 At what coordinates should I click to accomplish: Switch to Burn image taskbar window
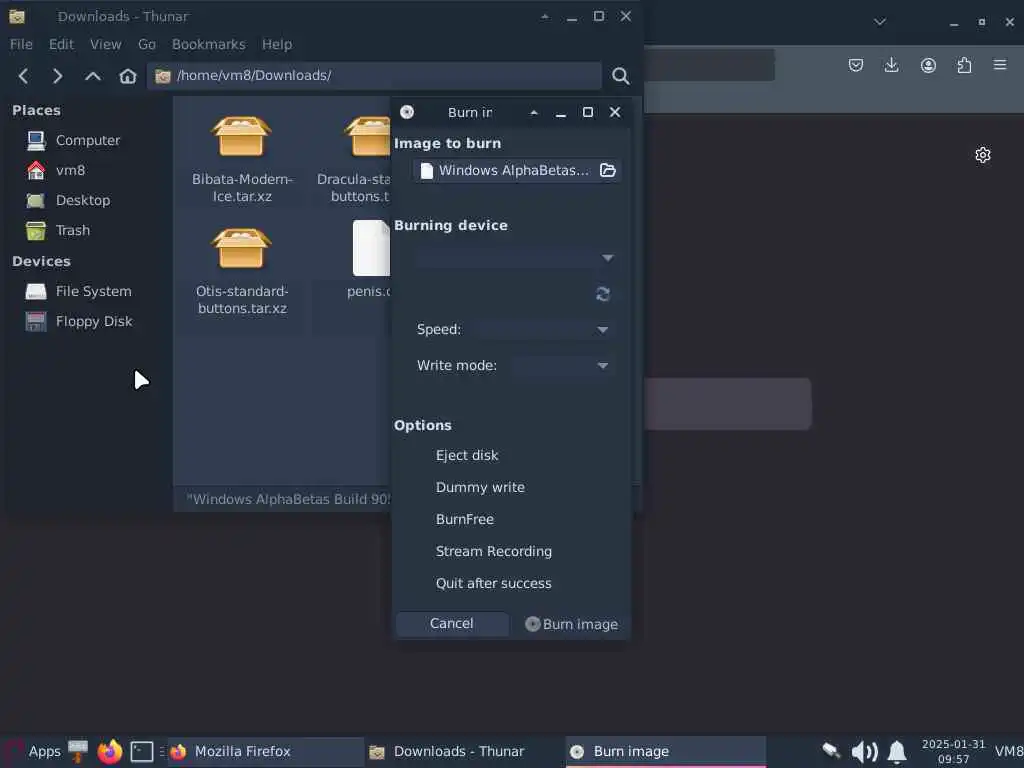tap(665, 752)
